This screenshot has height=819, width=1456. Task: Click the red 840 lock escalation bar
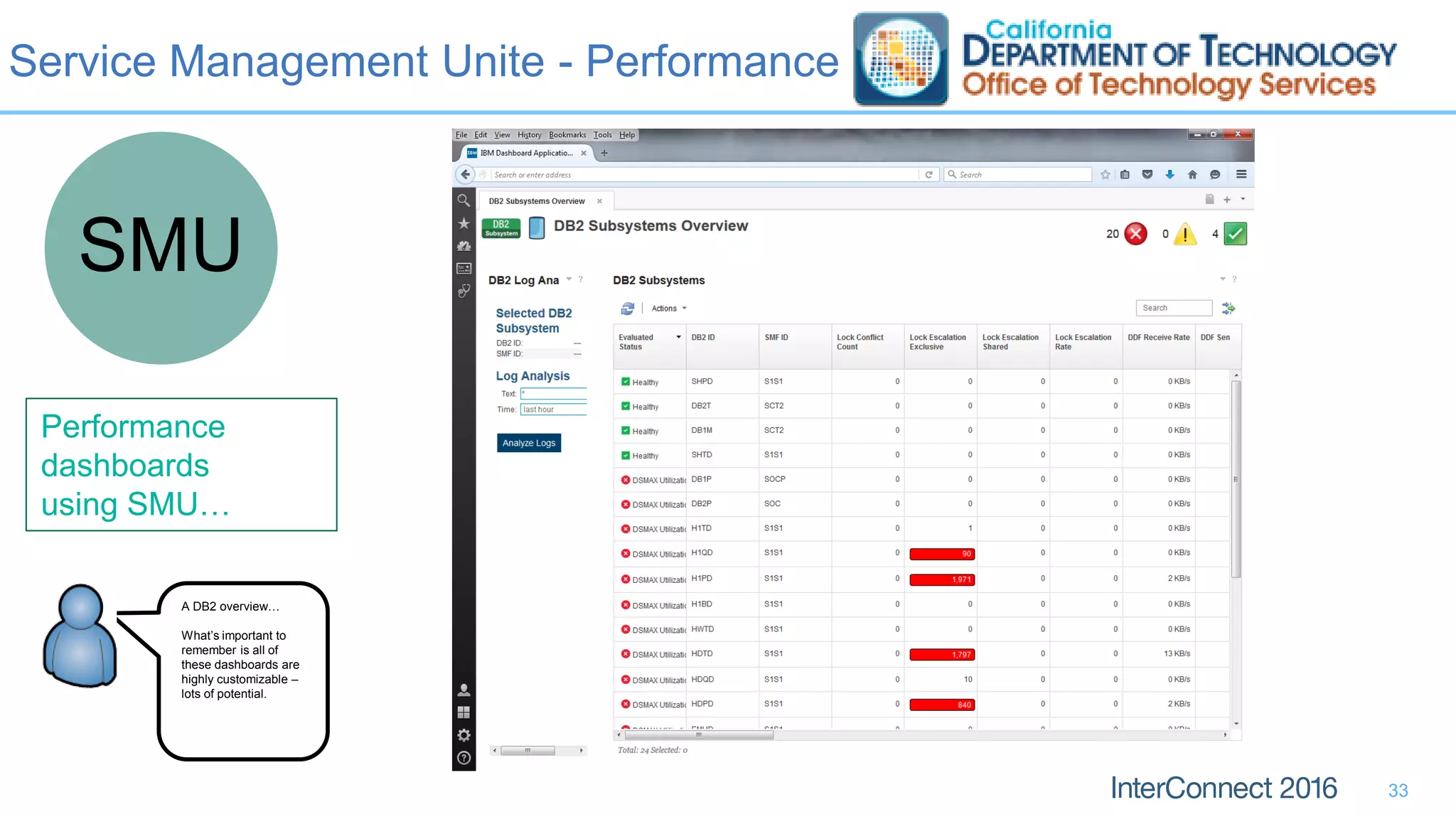pos(942,705)
